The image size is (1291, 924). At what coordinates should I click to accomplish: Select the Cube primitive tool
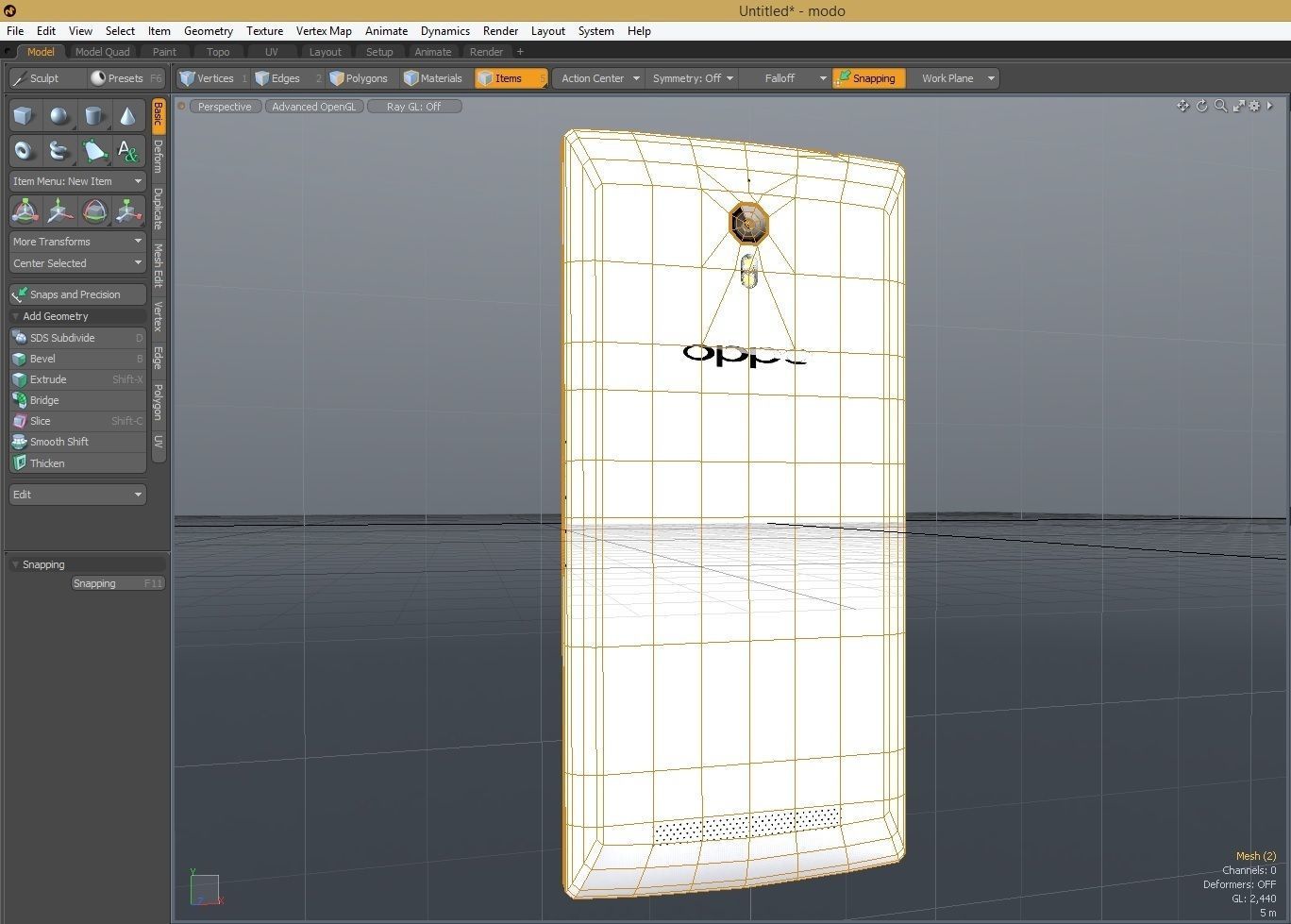click(x=25, y=116)
